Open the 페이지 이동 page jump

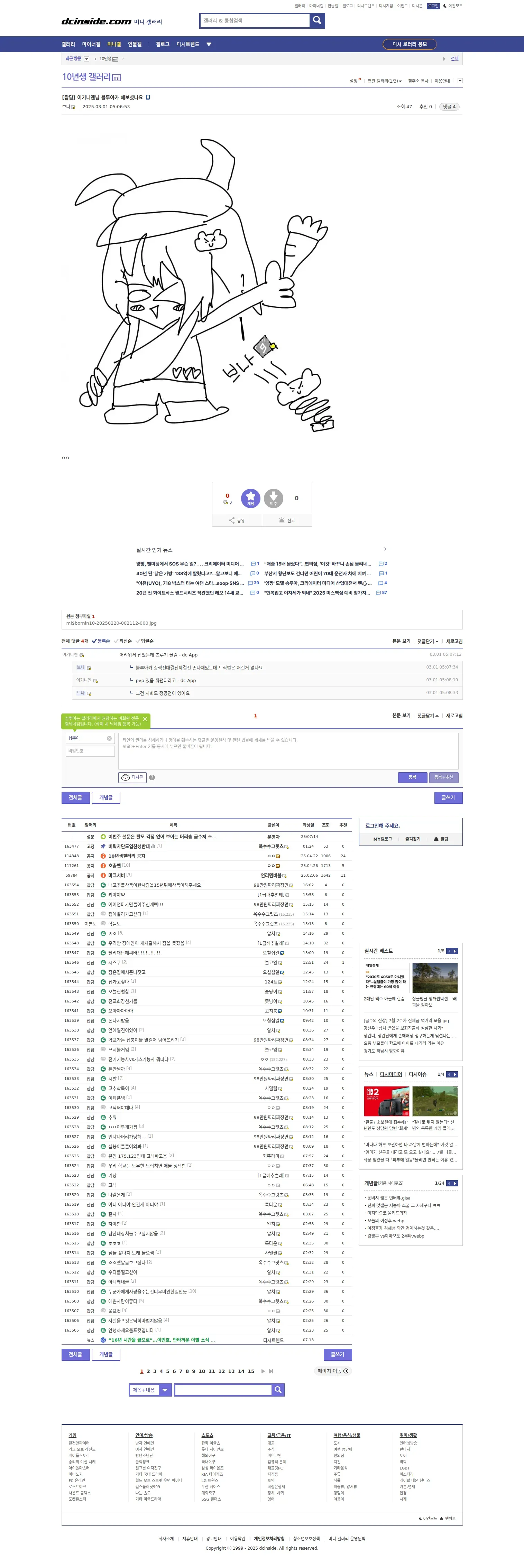click(333, 1371)
